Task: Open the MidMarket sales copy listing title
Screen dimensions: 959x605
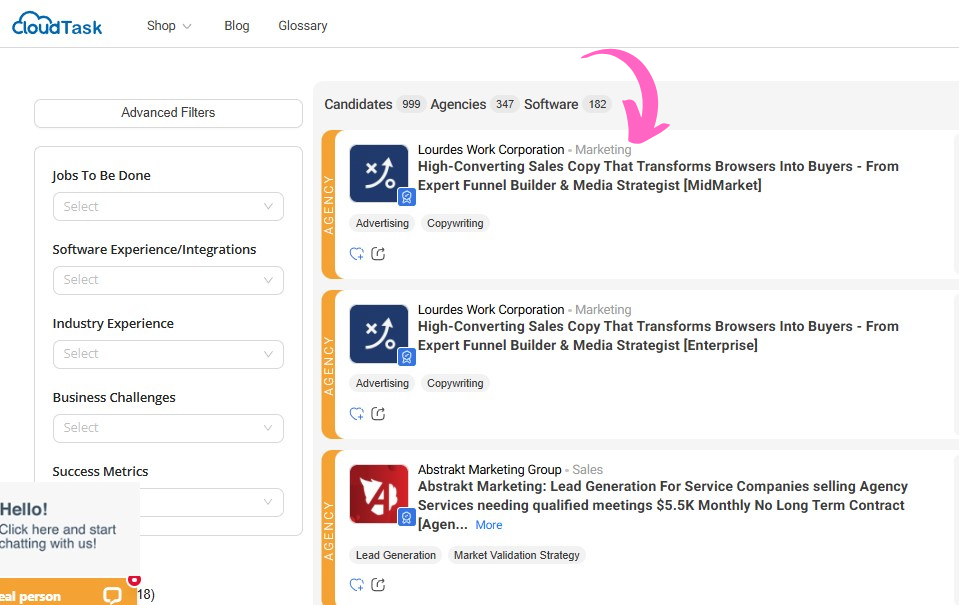Action: (658, 176)
